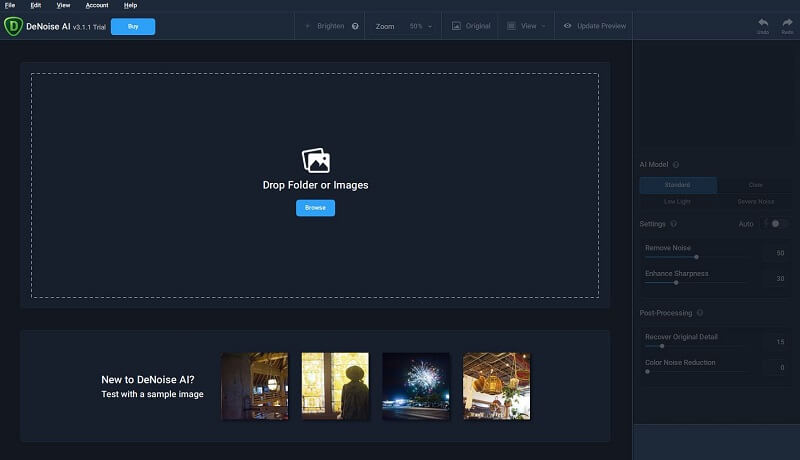The height and width of the screenshot is (460, 800).
Task: Click the Browse button
Action: tap(315, 208)
